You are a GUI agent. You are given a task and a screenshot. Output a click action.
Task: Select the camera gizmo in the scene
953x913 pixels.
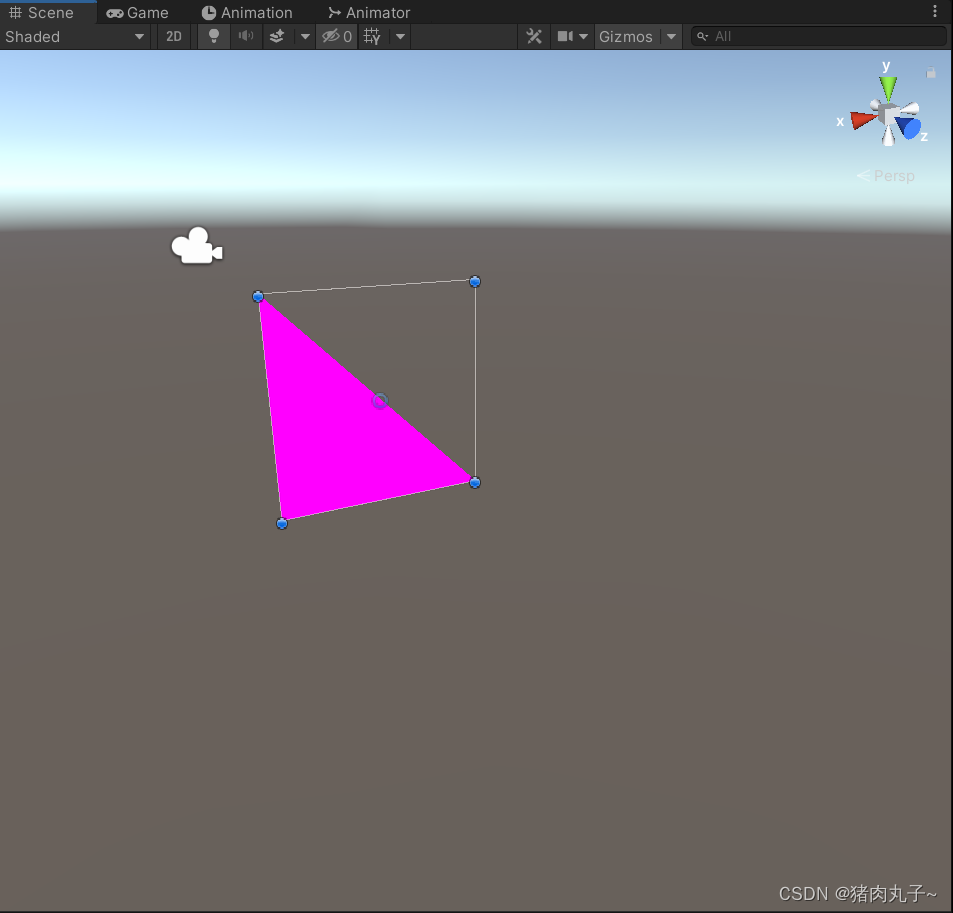196,245
